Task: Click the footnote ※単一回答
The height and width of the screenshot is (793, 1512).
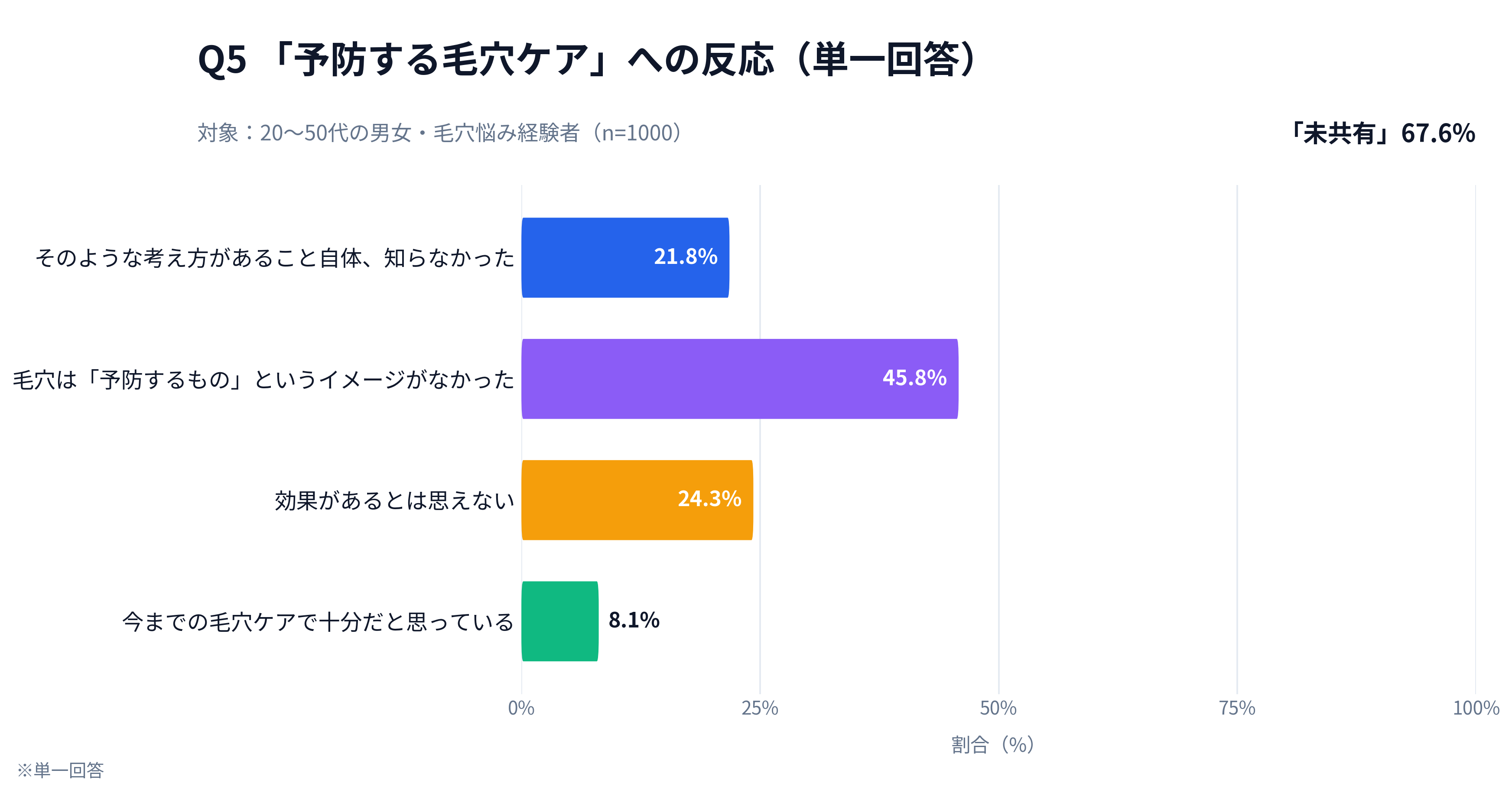Action: 61,770
